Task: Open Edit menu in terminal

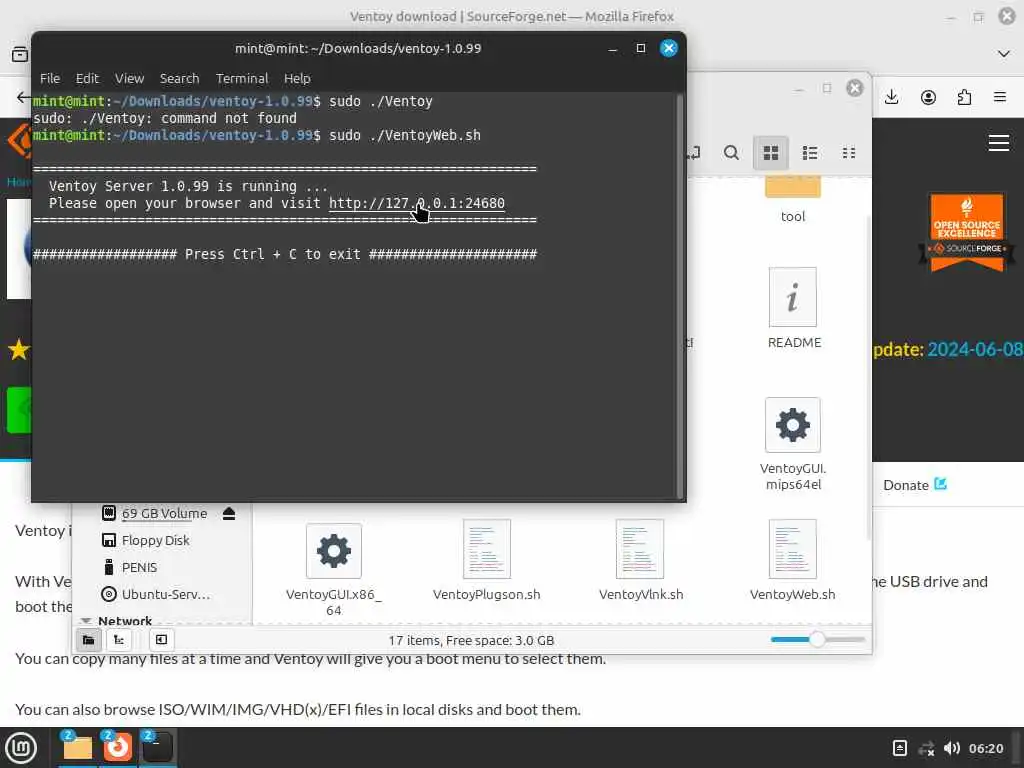Action: [87, 78]
